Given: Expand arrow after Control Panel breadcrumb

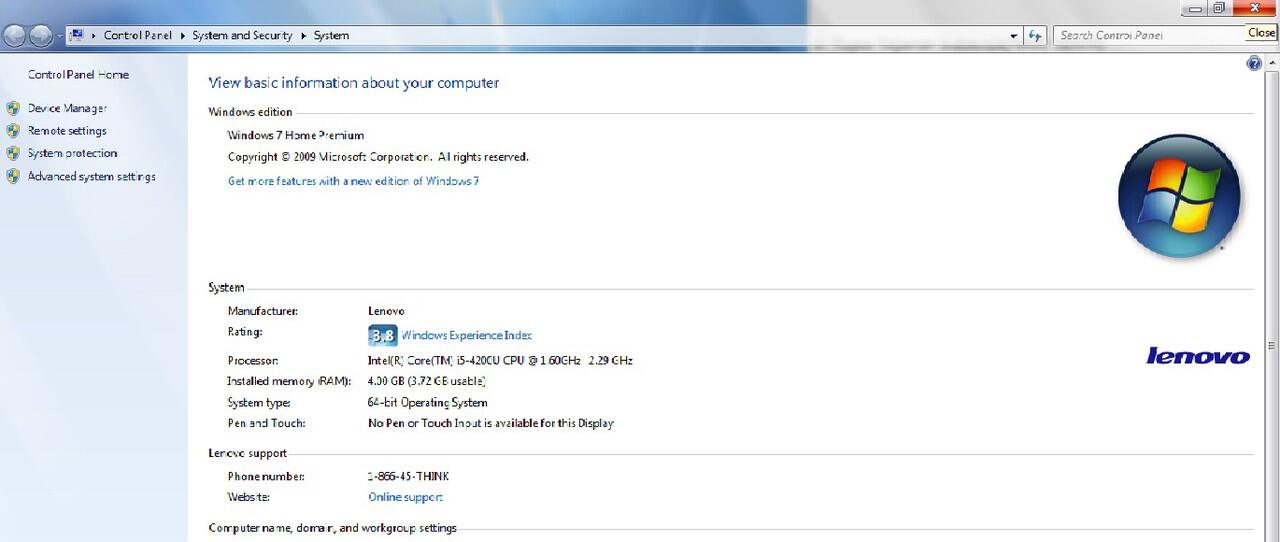Looking at the screenshot, I should pyautogui.click(x=182, y=36).
